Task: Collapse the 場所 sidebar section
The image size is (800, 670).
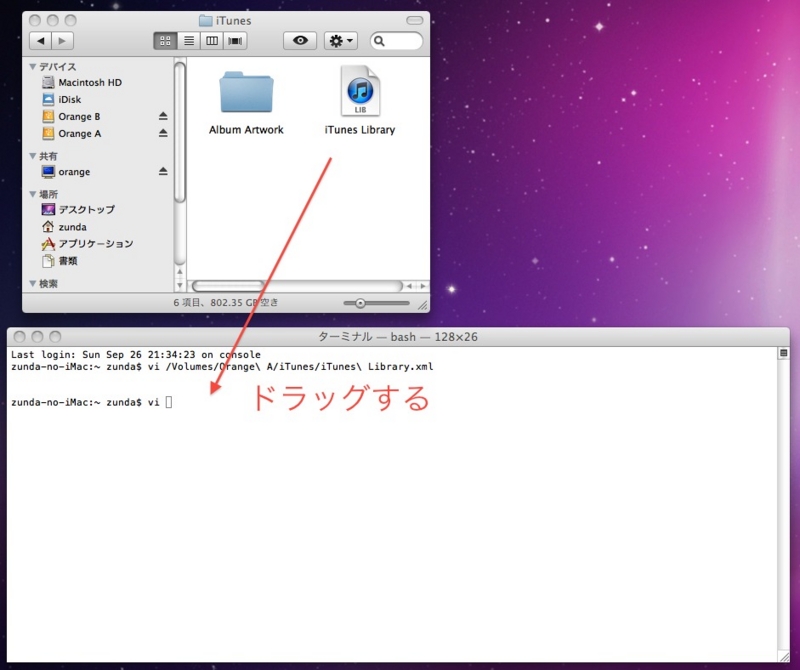Action: [33, 194]
